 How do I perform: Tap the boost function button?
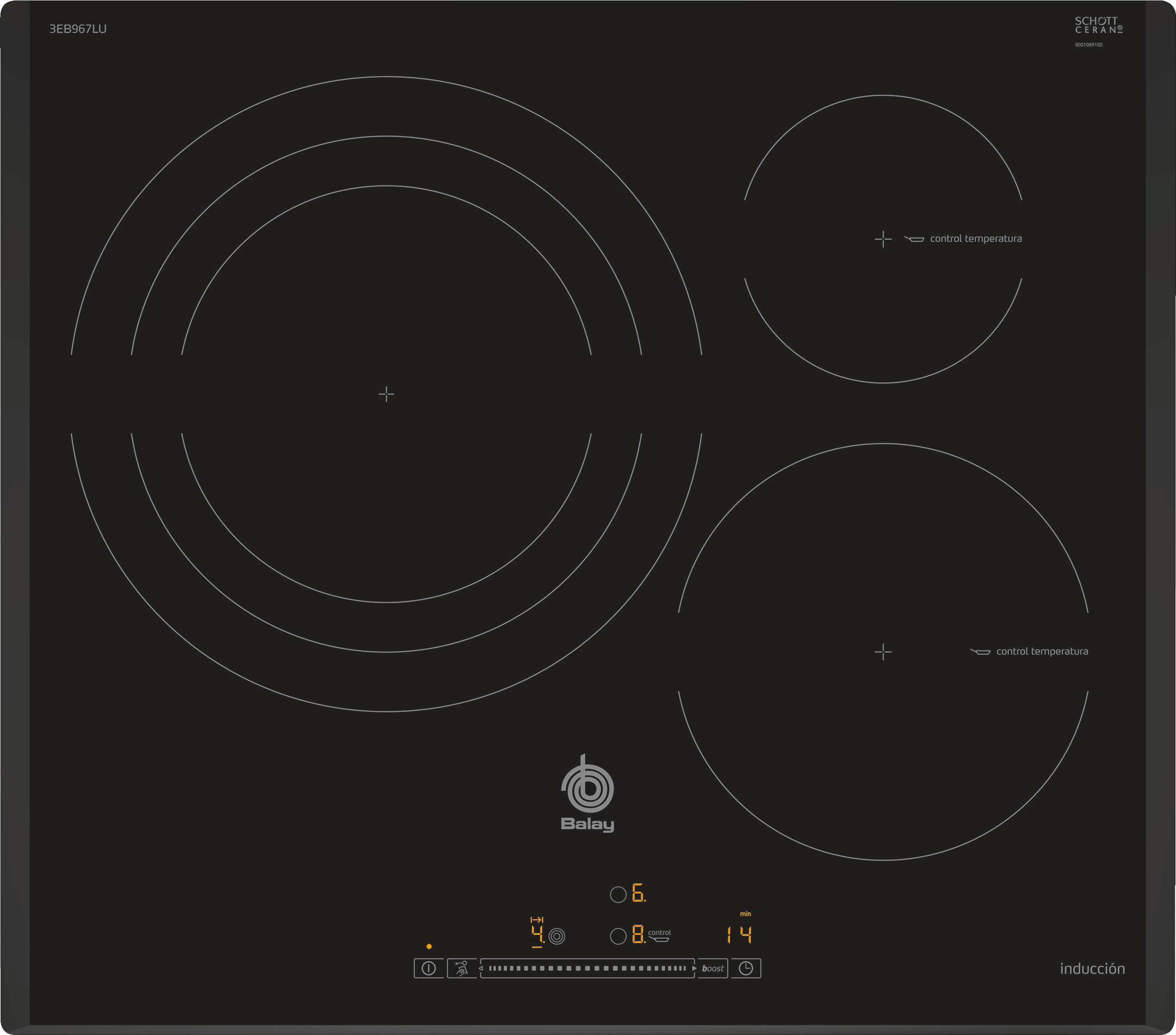pyautogui.click(x=713, y=968)
